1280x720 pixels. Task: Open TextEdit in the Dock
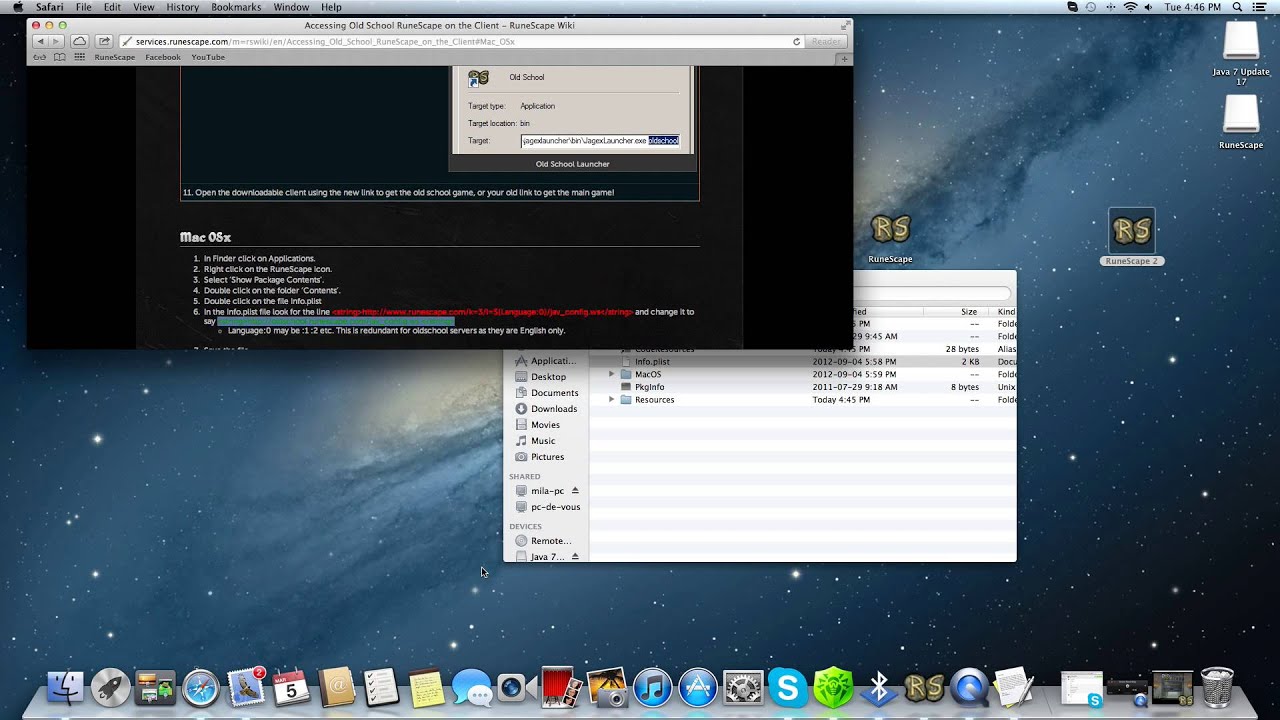(1014, 688)
